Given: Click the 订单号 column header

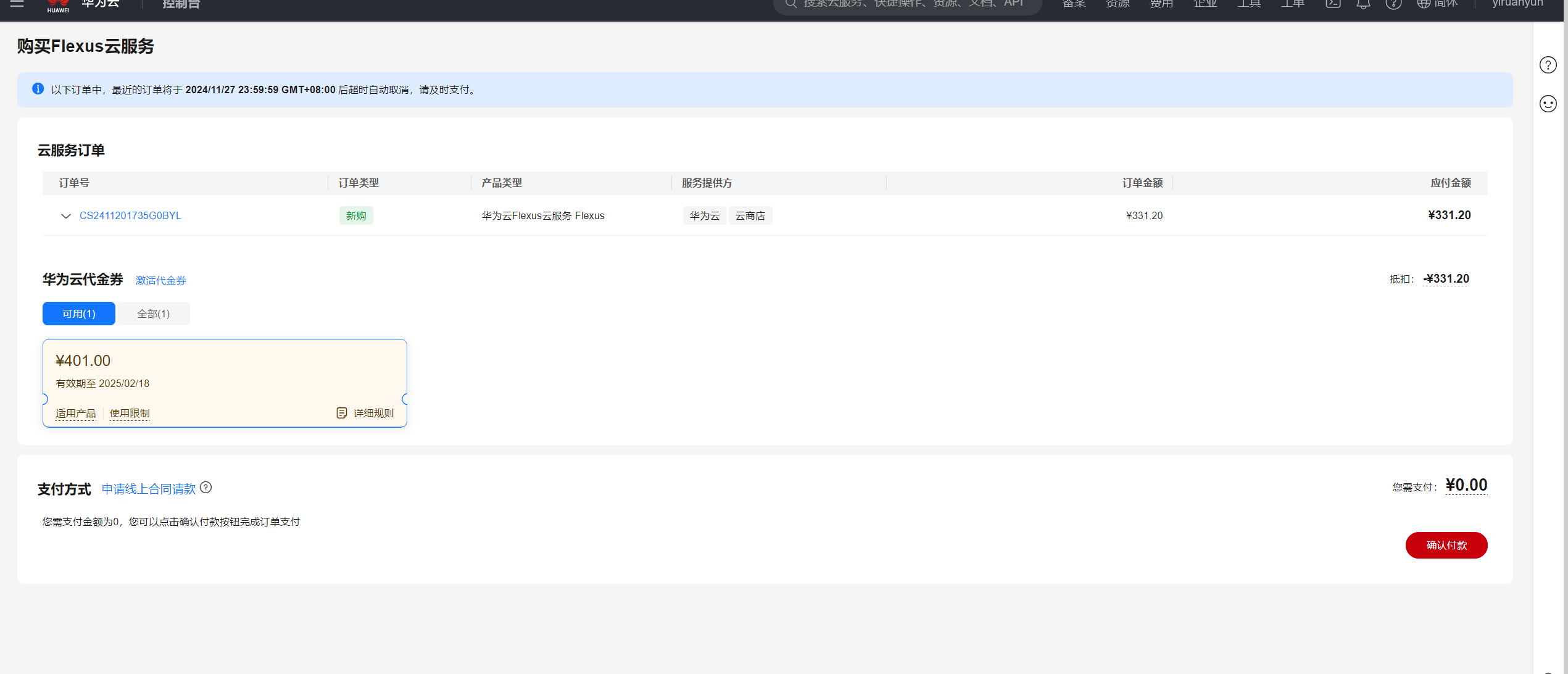Looking at the screenshot, I should click(74, 183).
